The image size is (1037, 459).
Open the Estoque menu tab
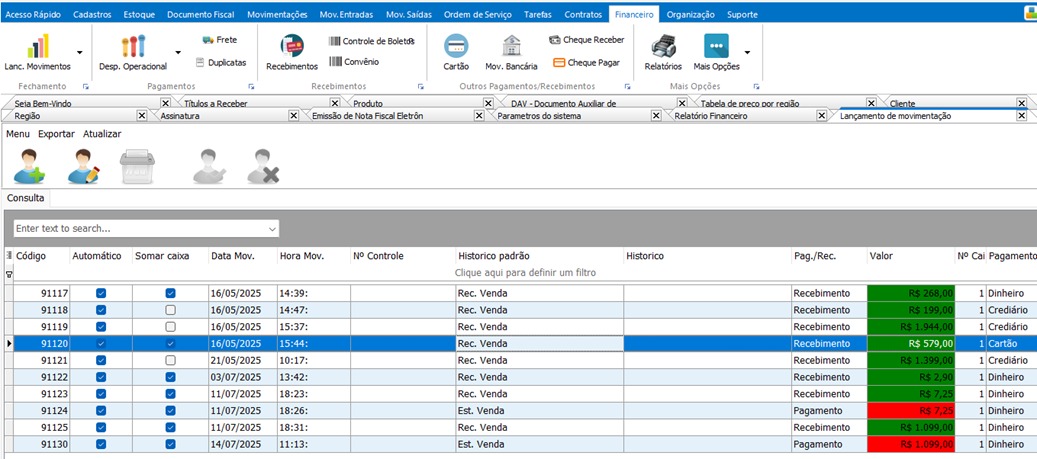click(139, 15)
